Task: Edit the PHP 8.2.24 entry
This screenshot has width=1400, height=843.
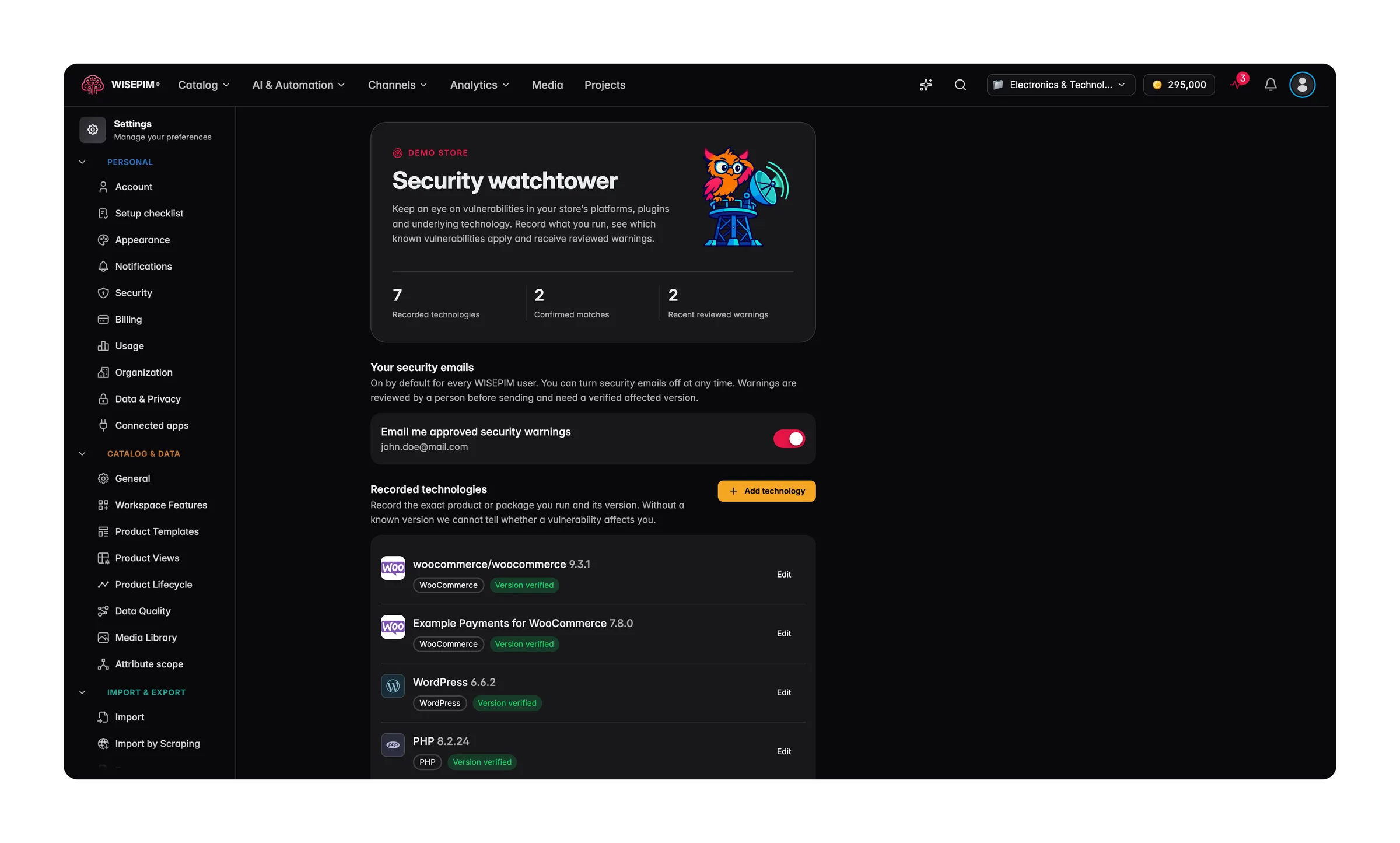Action: coord(783,751)
